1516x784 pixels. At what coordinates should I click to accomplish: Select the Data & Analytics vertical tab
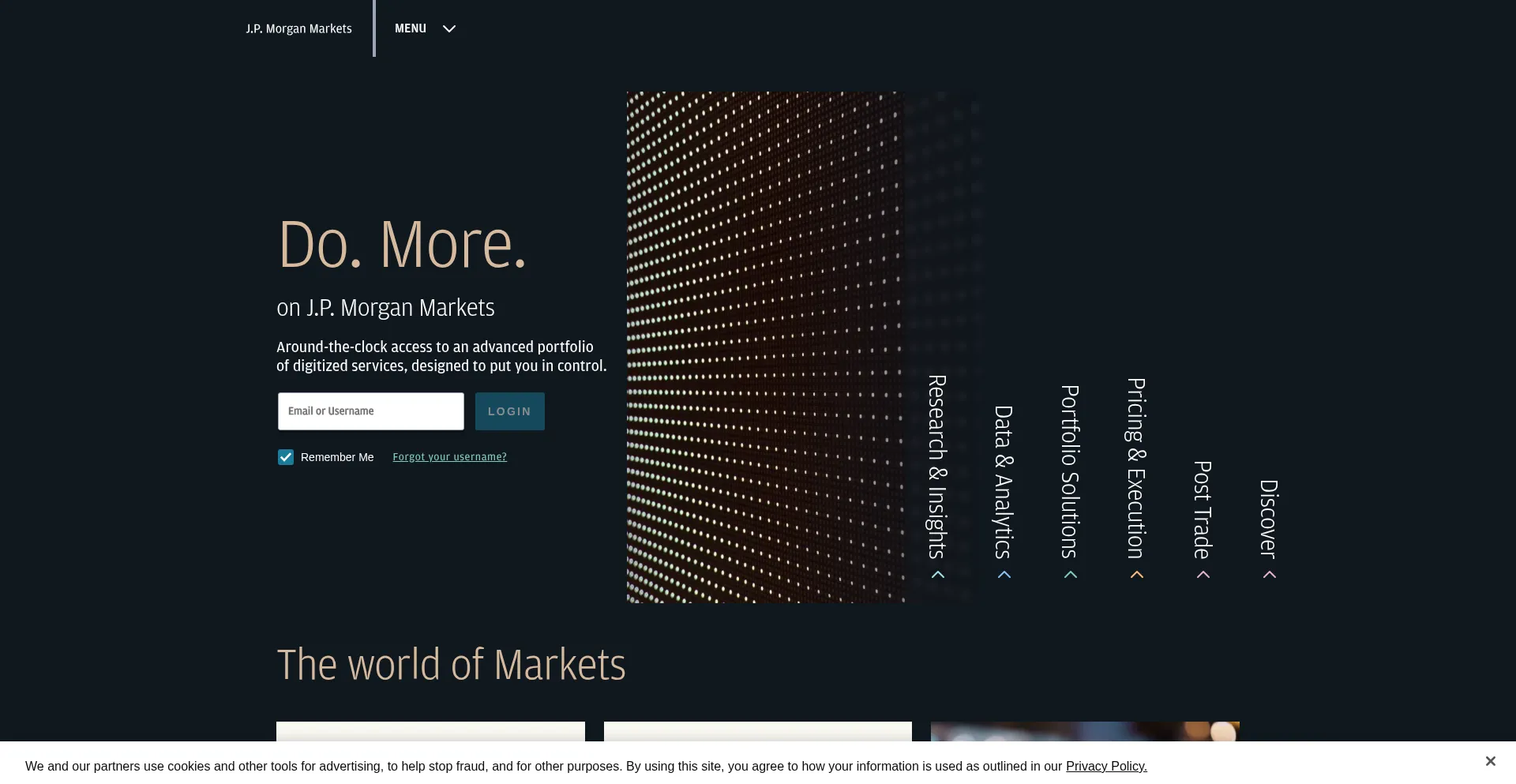coord(1004,482)
